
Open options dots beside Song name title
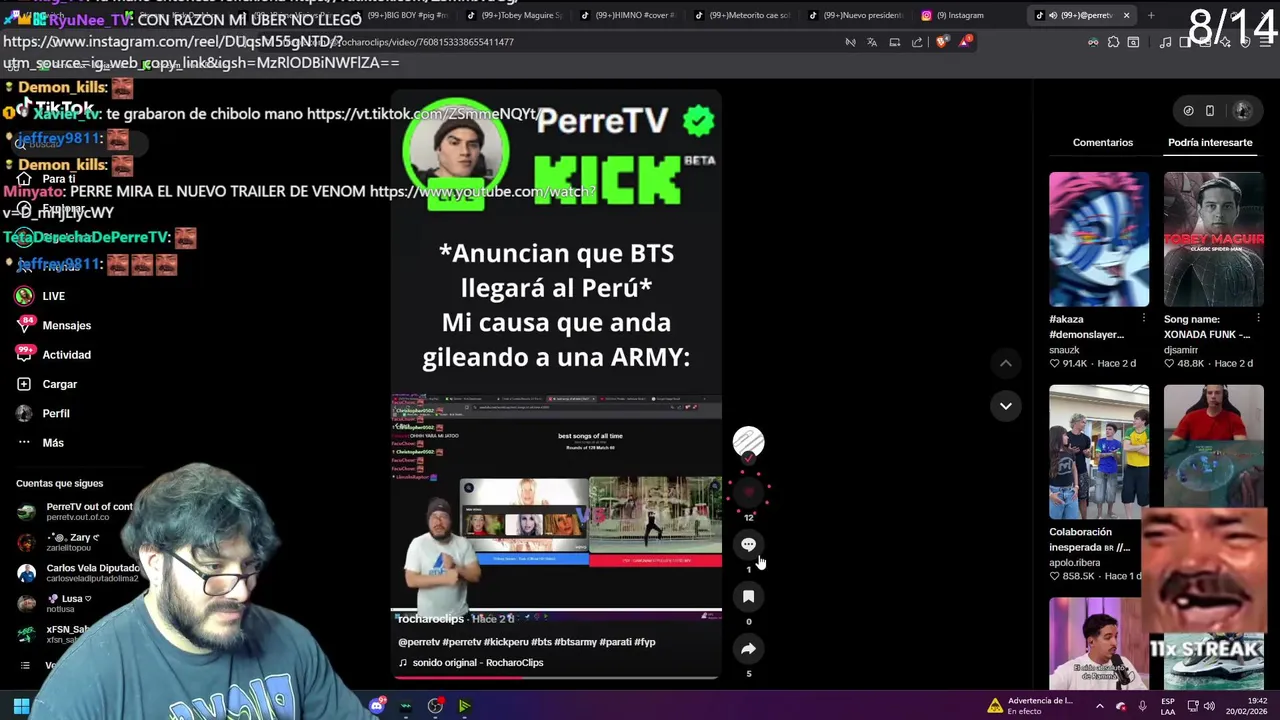click(1258, 319)
